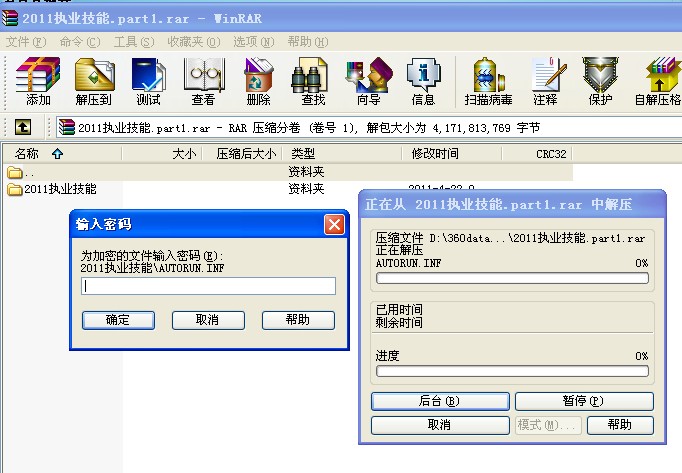
Task: Sort by Size (大小) column header
Action: click(x=162, y=154)
